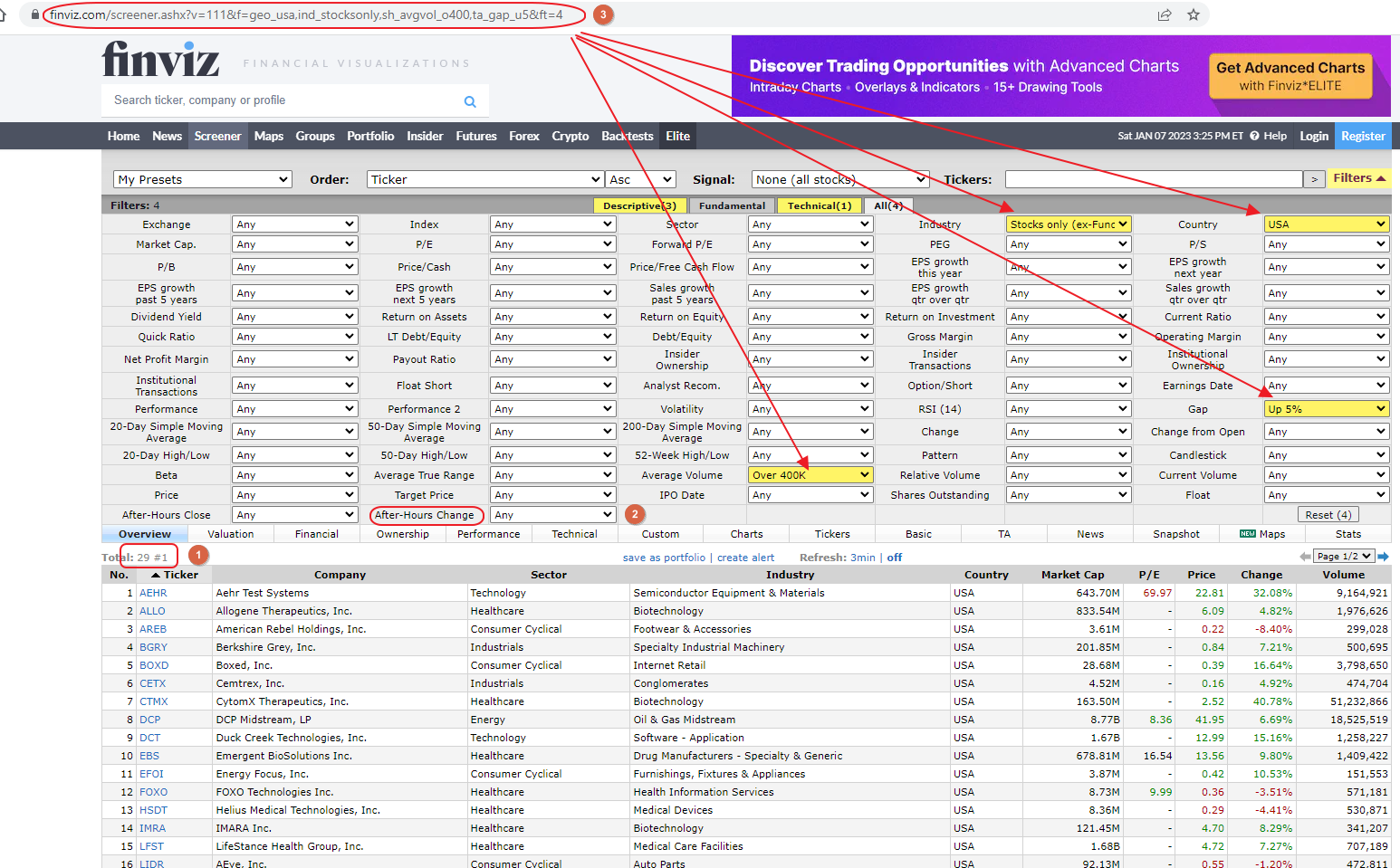Click the Reset (4) filters button
The height and width of the screenshot is (868, 1400).
1328,515
